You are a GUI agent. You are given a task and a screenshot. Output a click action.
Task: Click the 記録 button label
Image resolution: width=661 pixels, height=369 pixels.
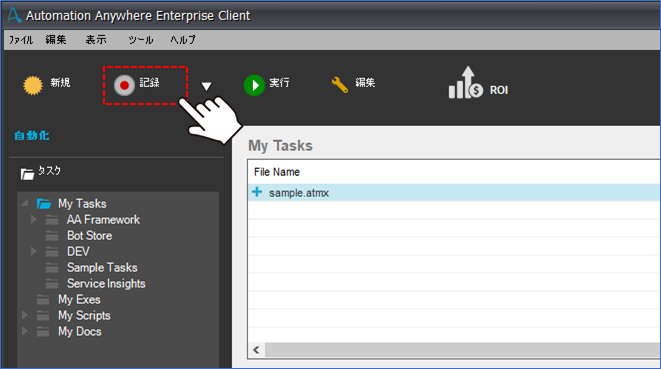click(150, 83)
